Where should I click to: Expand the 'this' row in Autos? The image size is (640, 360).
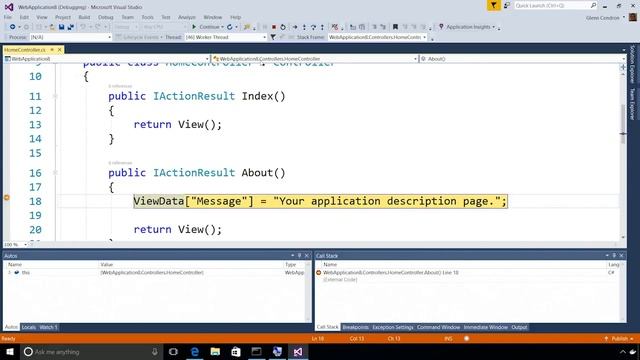tap(9, 272)
